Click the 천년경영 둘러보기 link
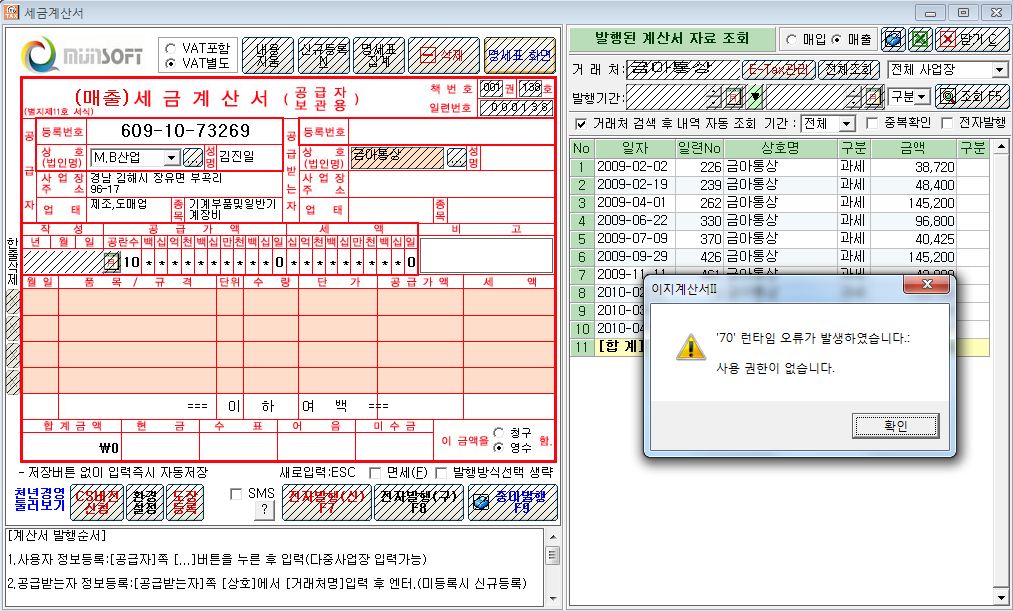The height and width of the screenshot is (611, 1013). [39, 501]
